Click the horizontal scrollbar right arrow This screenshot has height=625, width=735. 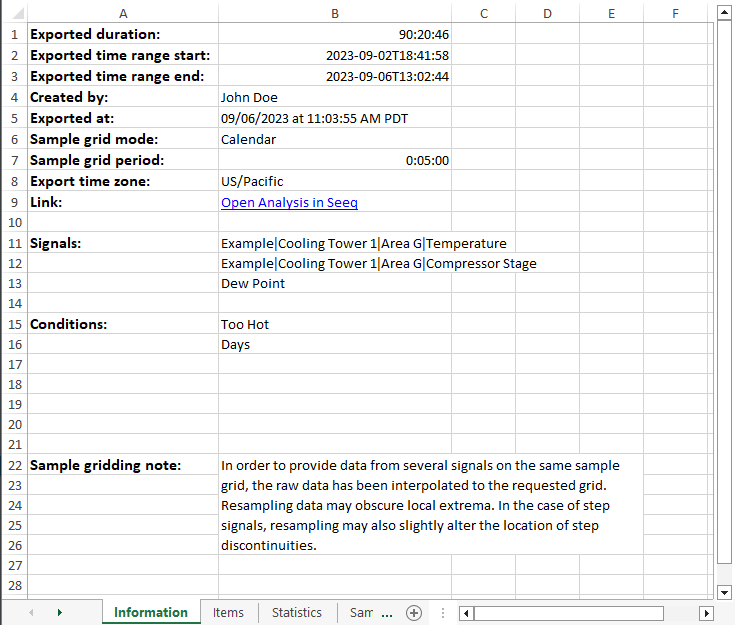(x=706, y=613)
